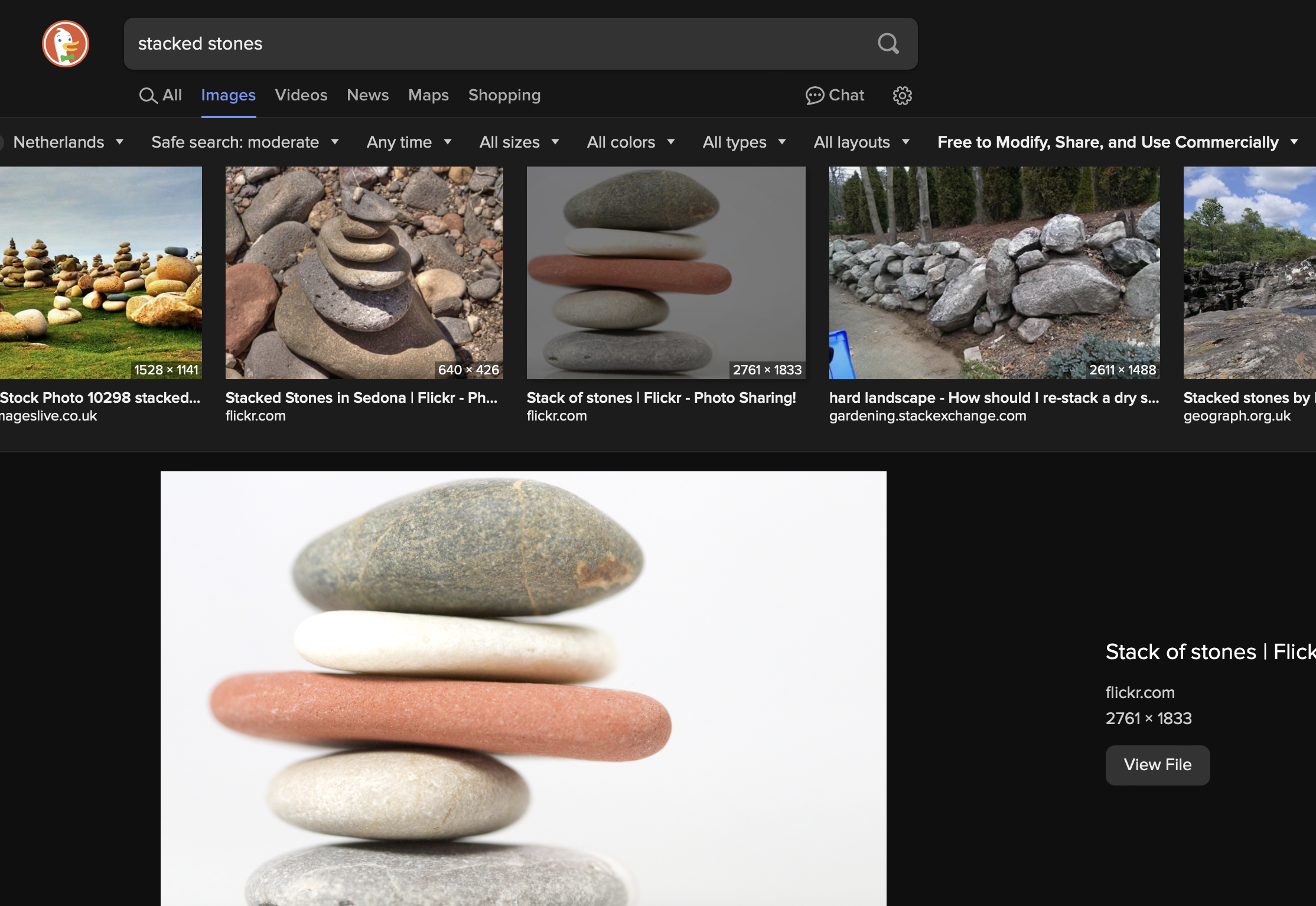Open the Free to Modify license dropdown
Viewport: 1316px width, 906px height.
1118,142
